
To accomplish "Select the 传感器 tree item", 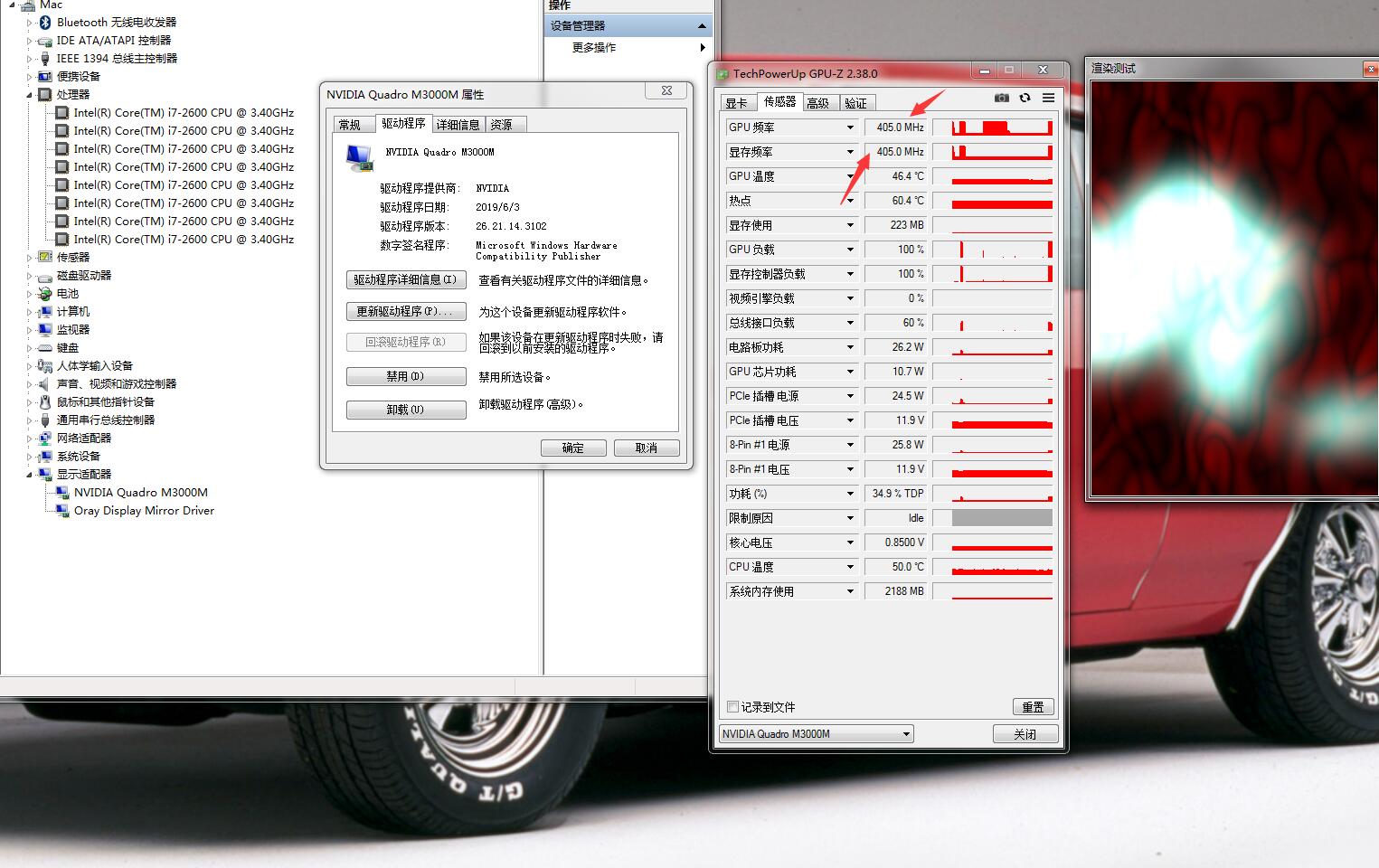I will (x=73, y=257).
